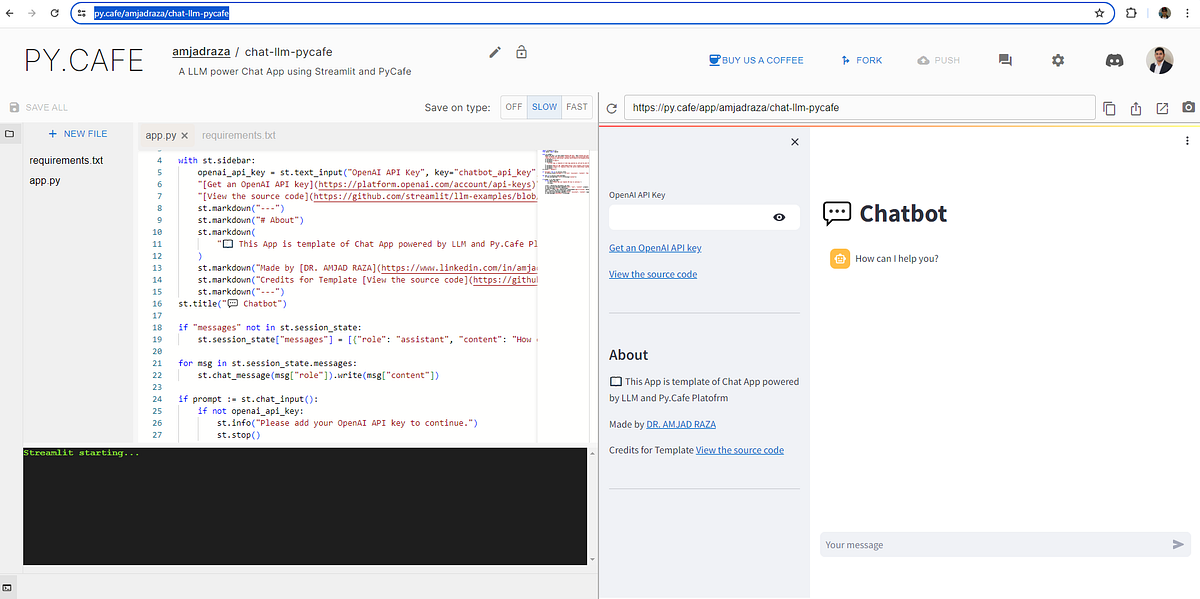This screenshot has width=1200, height=599.
Task: Open the three-dot menu in preview pane
Action: pyautogui.click(x=1188, y=141)
